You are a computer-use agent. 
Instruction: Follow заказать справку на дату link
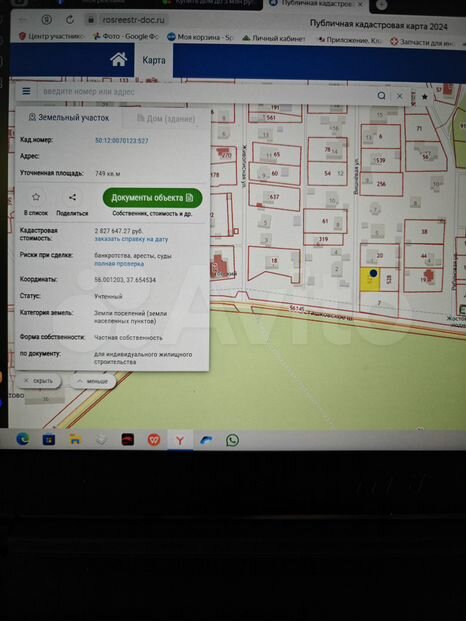pos(131,239)
